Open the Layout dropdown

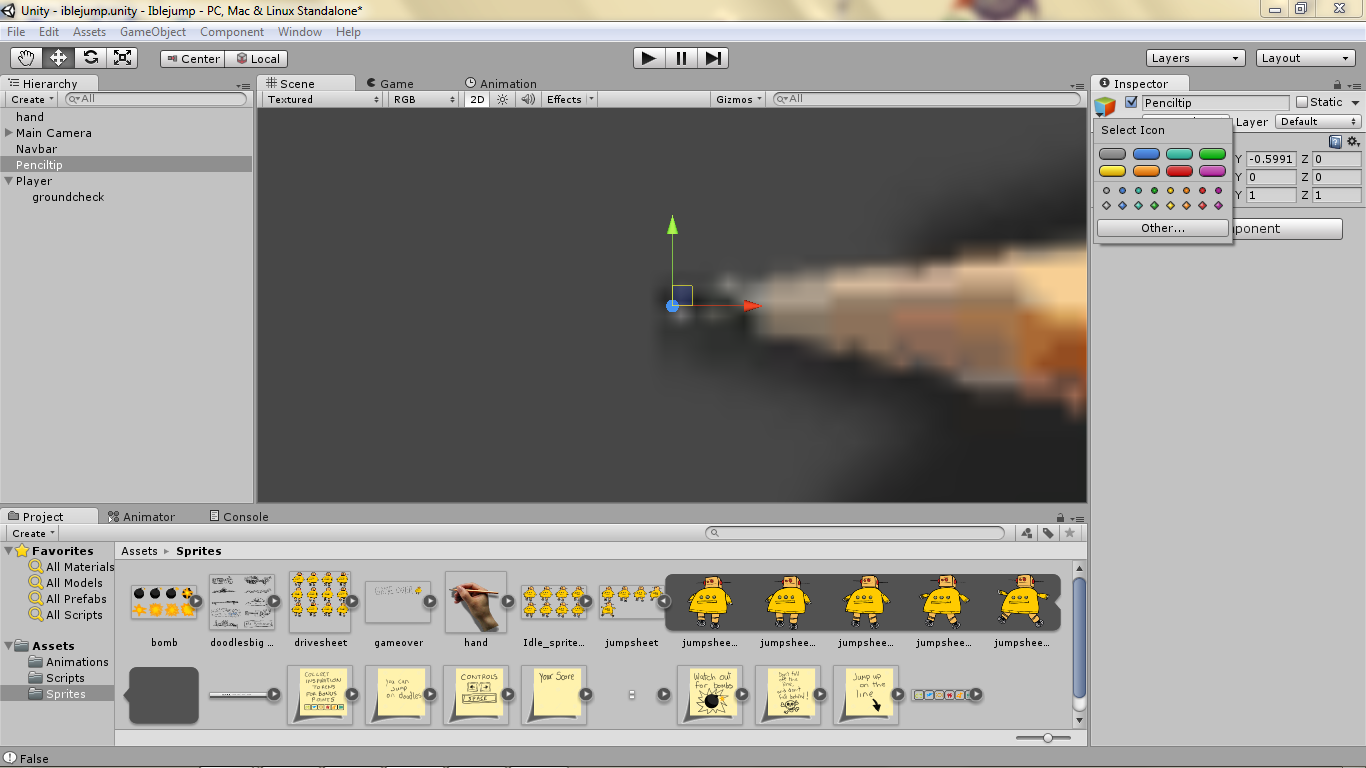click(x=1305, y=57)
